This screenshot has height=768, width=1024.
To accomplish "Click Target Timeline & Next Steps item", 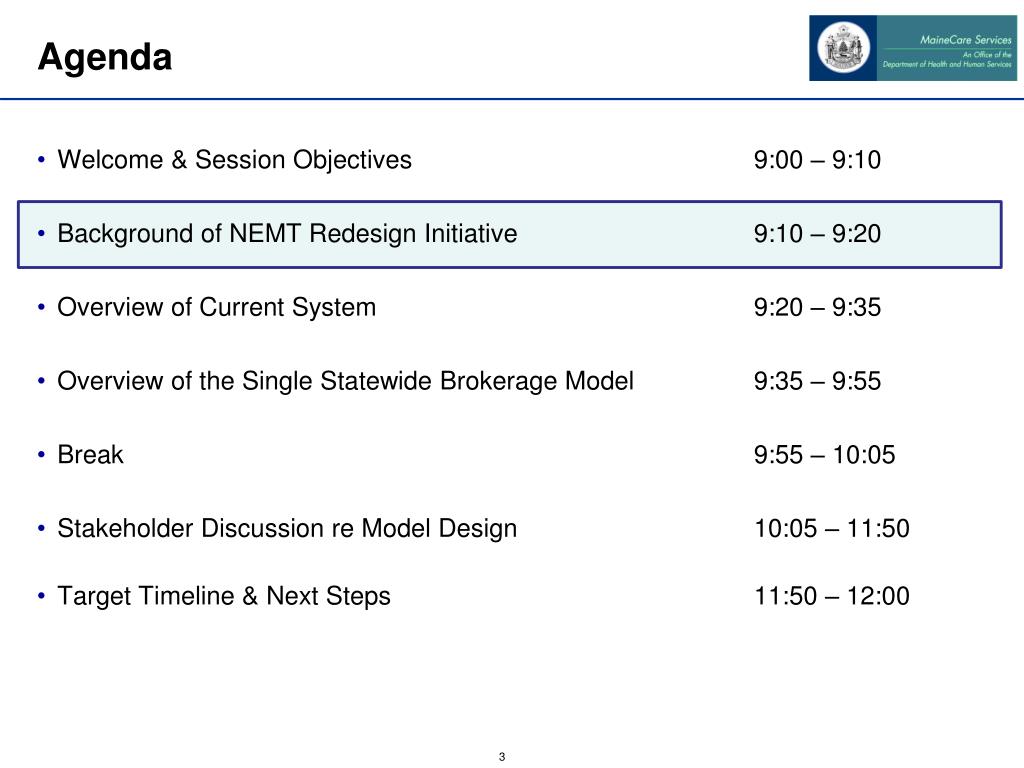I will [224, 596].
